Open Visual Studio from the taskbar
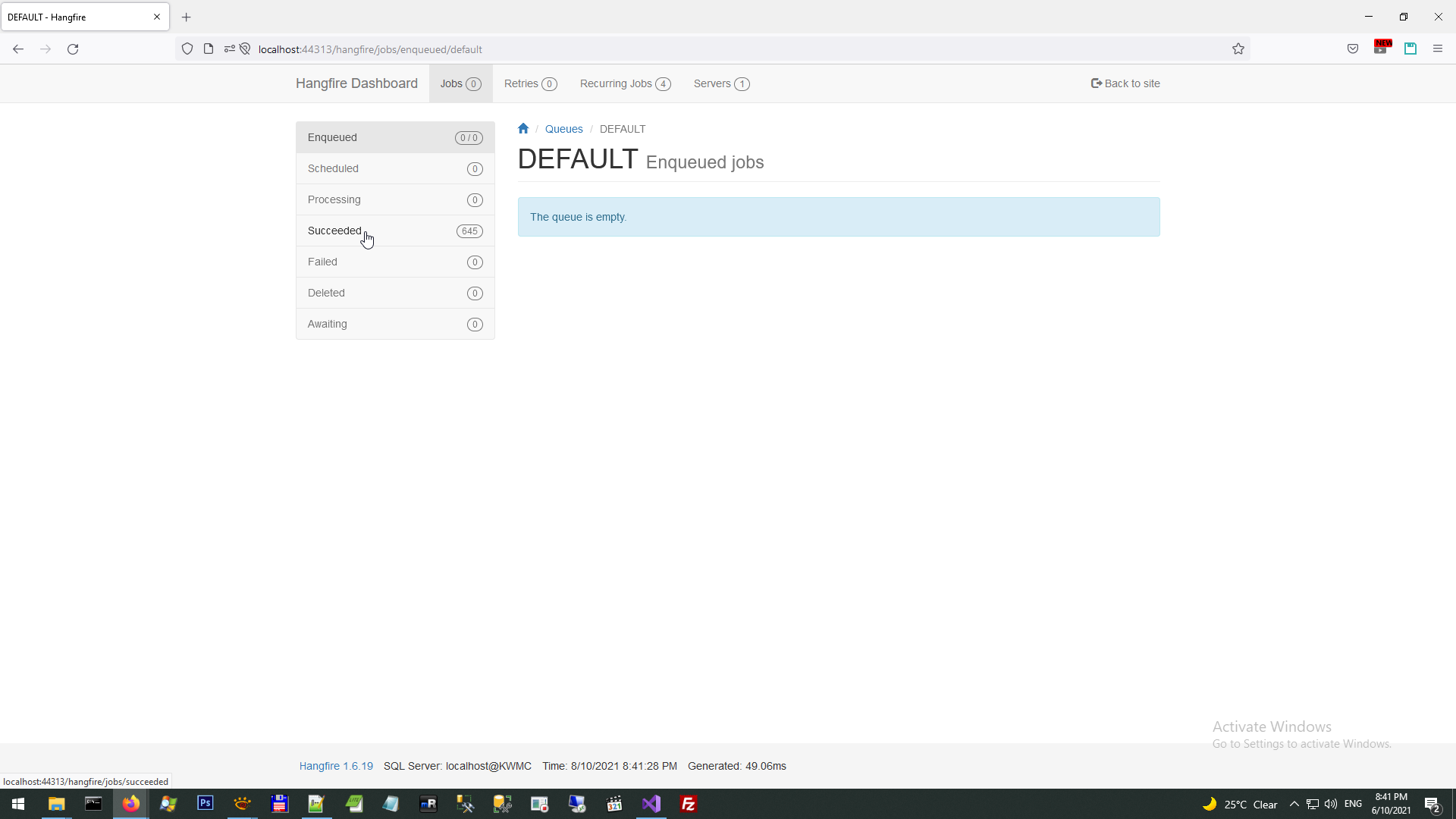1456x819 pixels. [x=651, y=804]
